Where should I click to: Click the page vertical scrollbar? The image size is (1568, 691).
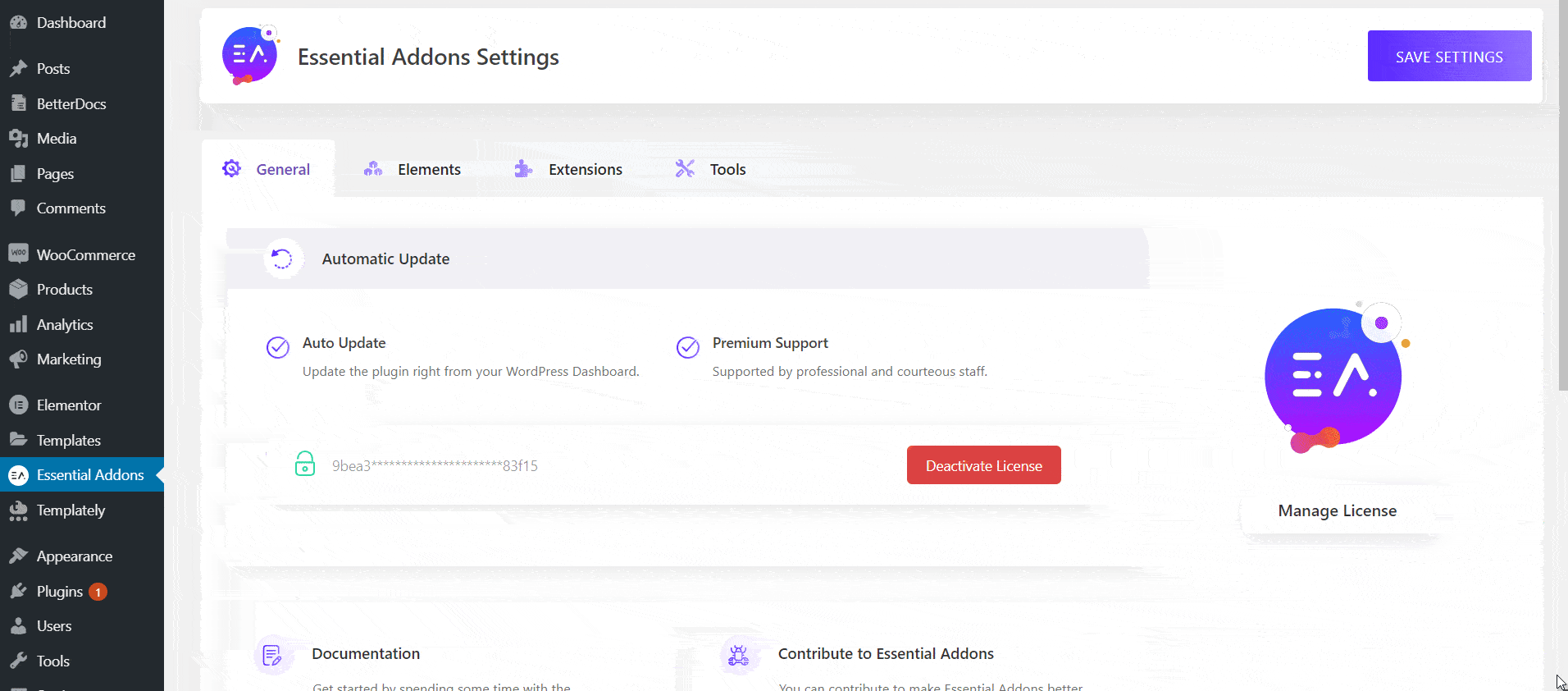point(1564,197)
